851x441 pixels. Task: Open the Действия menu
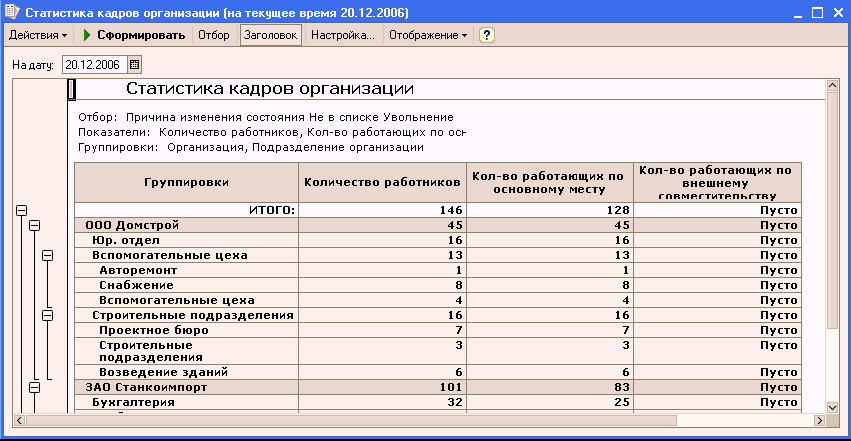point(38,35)
